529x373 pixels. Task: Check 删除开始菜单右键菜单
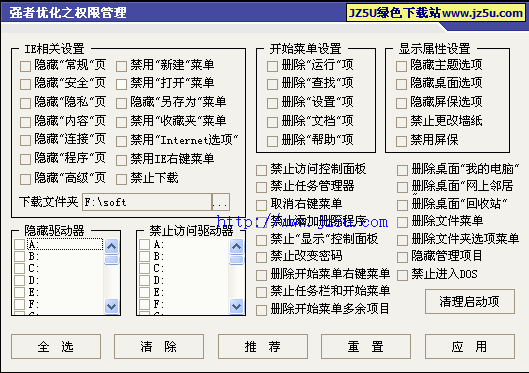[261, 275]
